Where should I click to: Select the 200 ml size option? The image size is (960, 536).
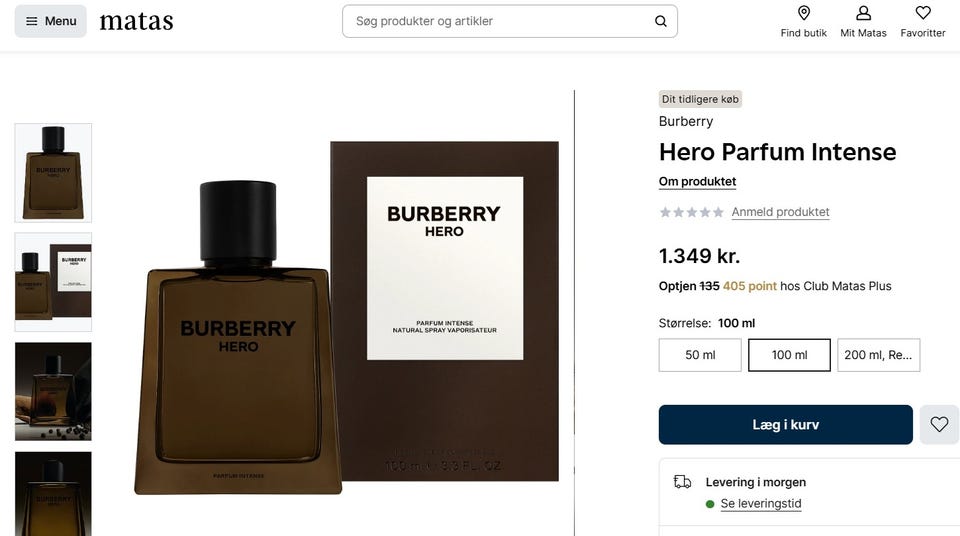point(878,355)
